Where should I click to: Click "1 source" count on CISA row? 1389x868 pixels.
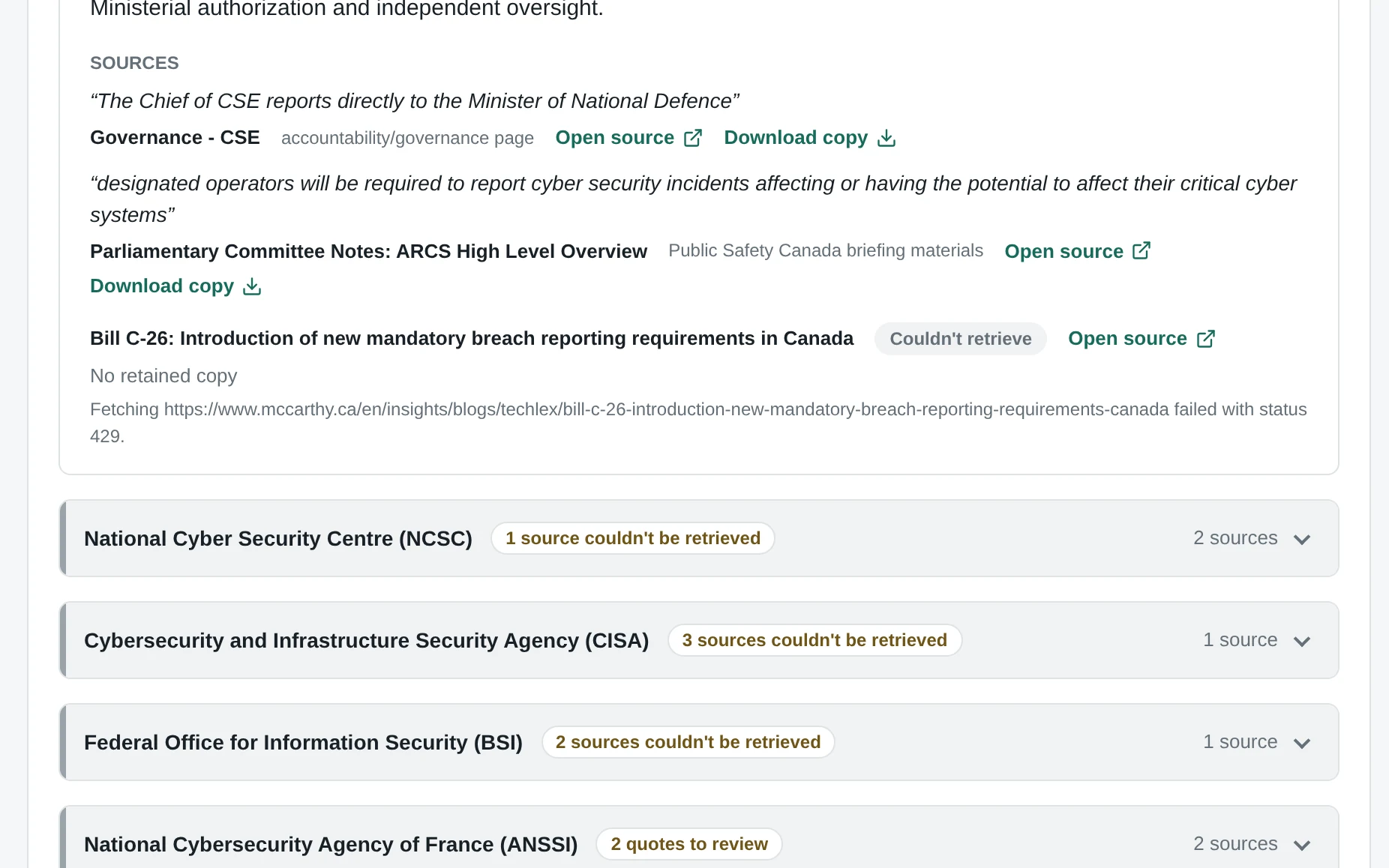tap(1240, 640)
